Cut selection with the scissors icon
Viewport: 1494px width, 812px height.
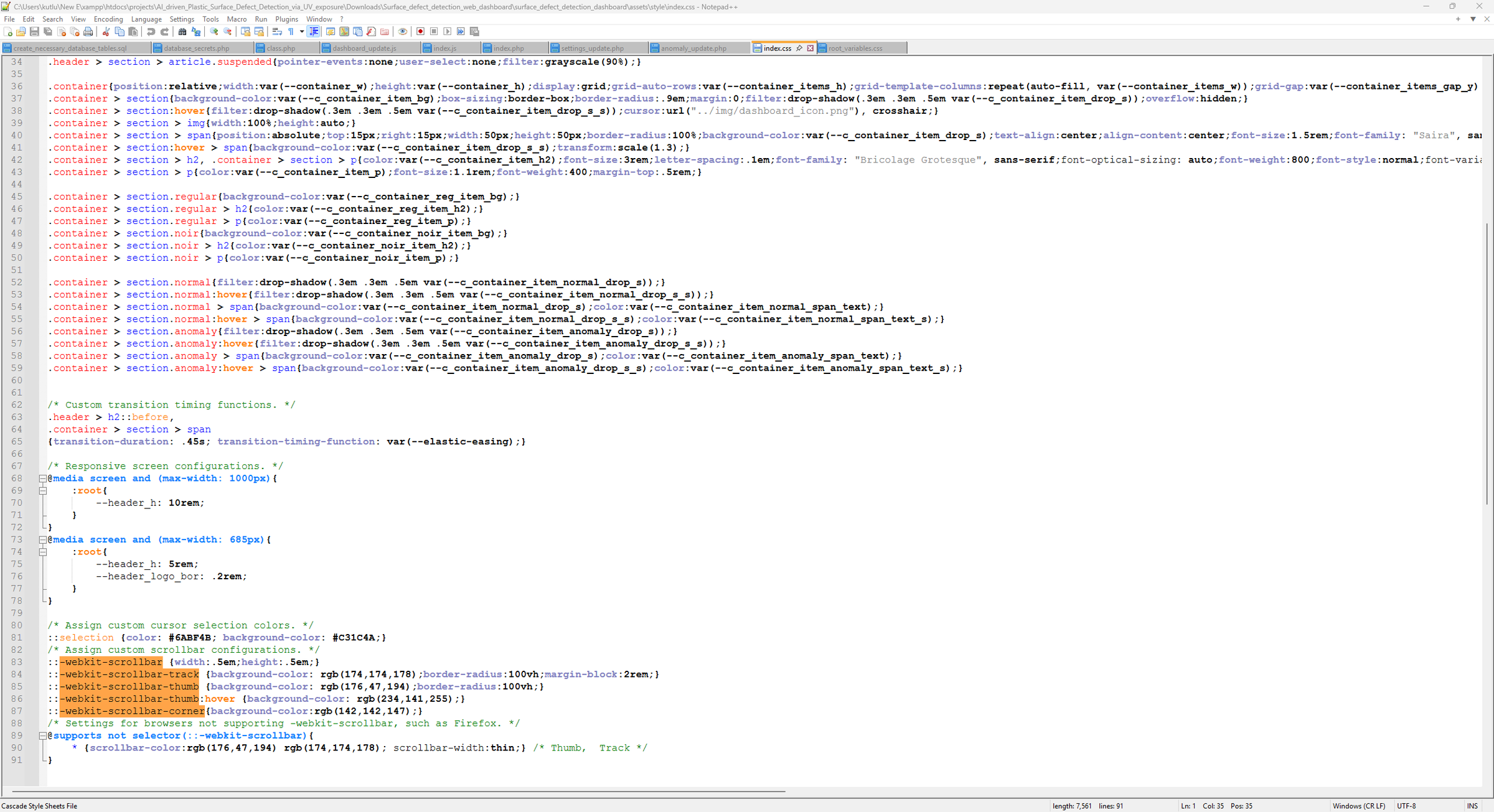pos(106,32)
